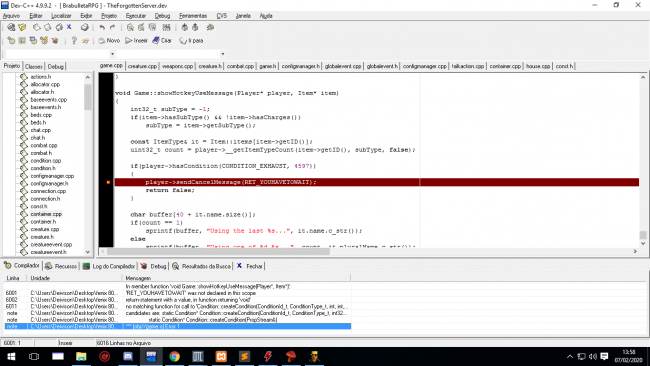The image size is (650, 366).
Task: Click the Find Next toolbar icon
Action: (x=153, y=27)
